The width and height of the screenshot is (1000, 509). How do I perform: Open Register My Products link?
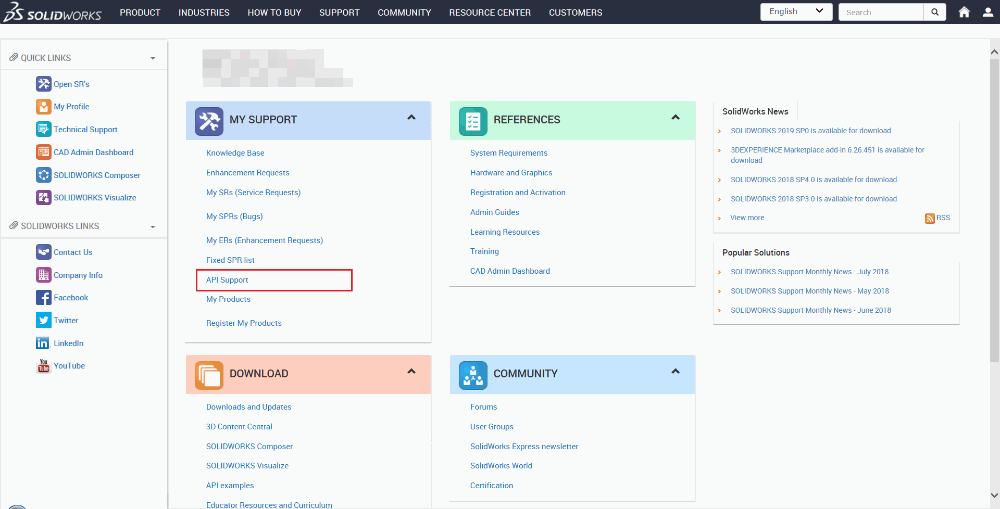(x=244, y=323)
